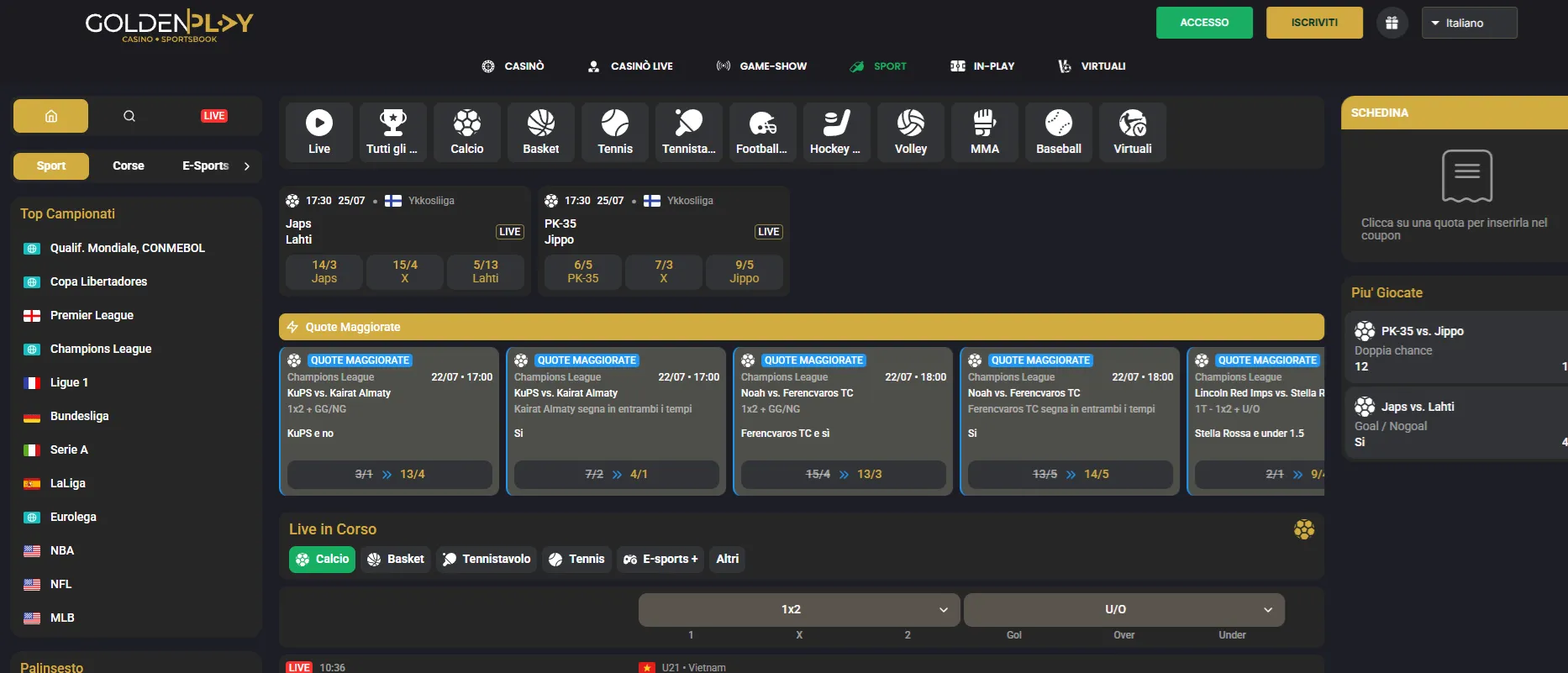
Task: Open Premier League in Top Campionati
Action: tap(92, 315)
